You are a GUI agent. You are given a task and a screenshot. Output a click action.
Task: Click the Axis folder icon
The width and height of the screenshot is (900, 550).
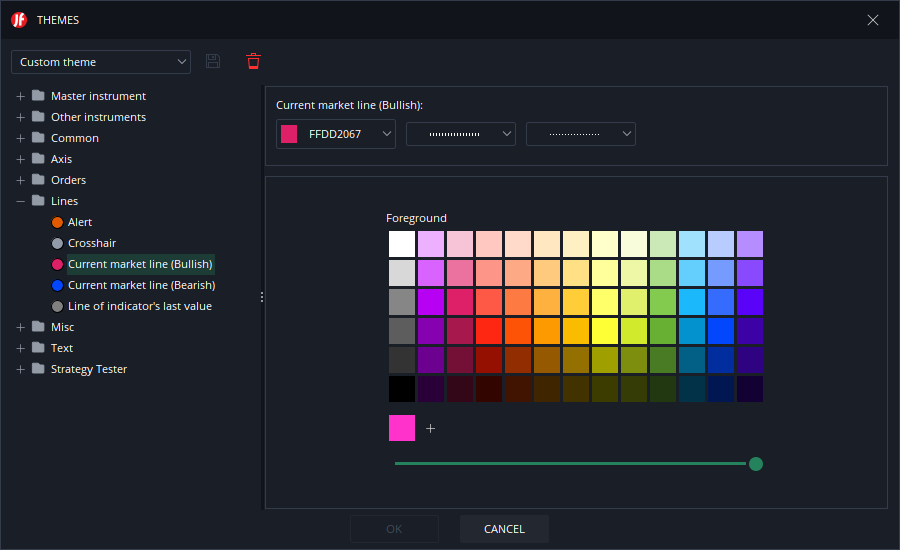tap(38, 158)
